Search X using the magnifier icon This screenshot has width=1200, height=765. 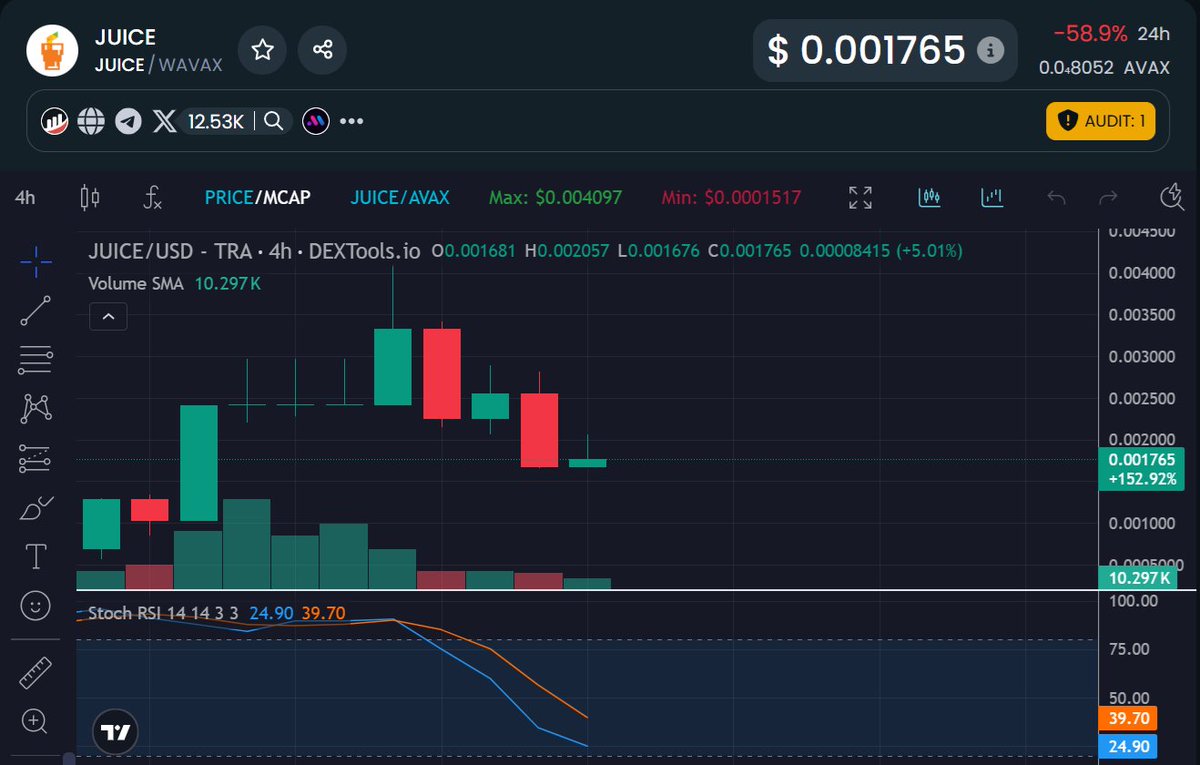[x=274, y=122]
